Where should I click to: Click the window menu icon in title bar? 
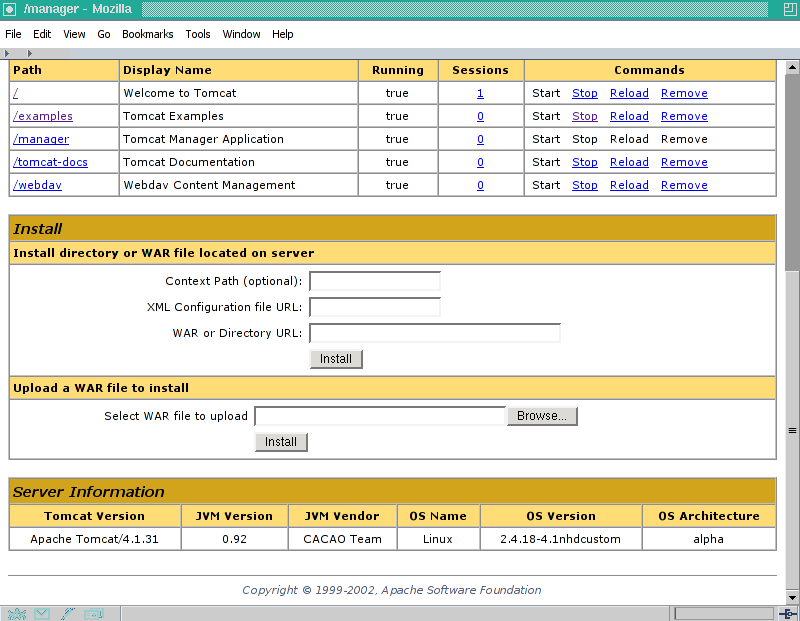9,9
